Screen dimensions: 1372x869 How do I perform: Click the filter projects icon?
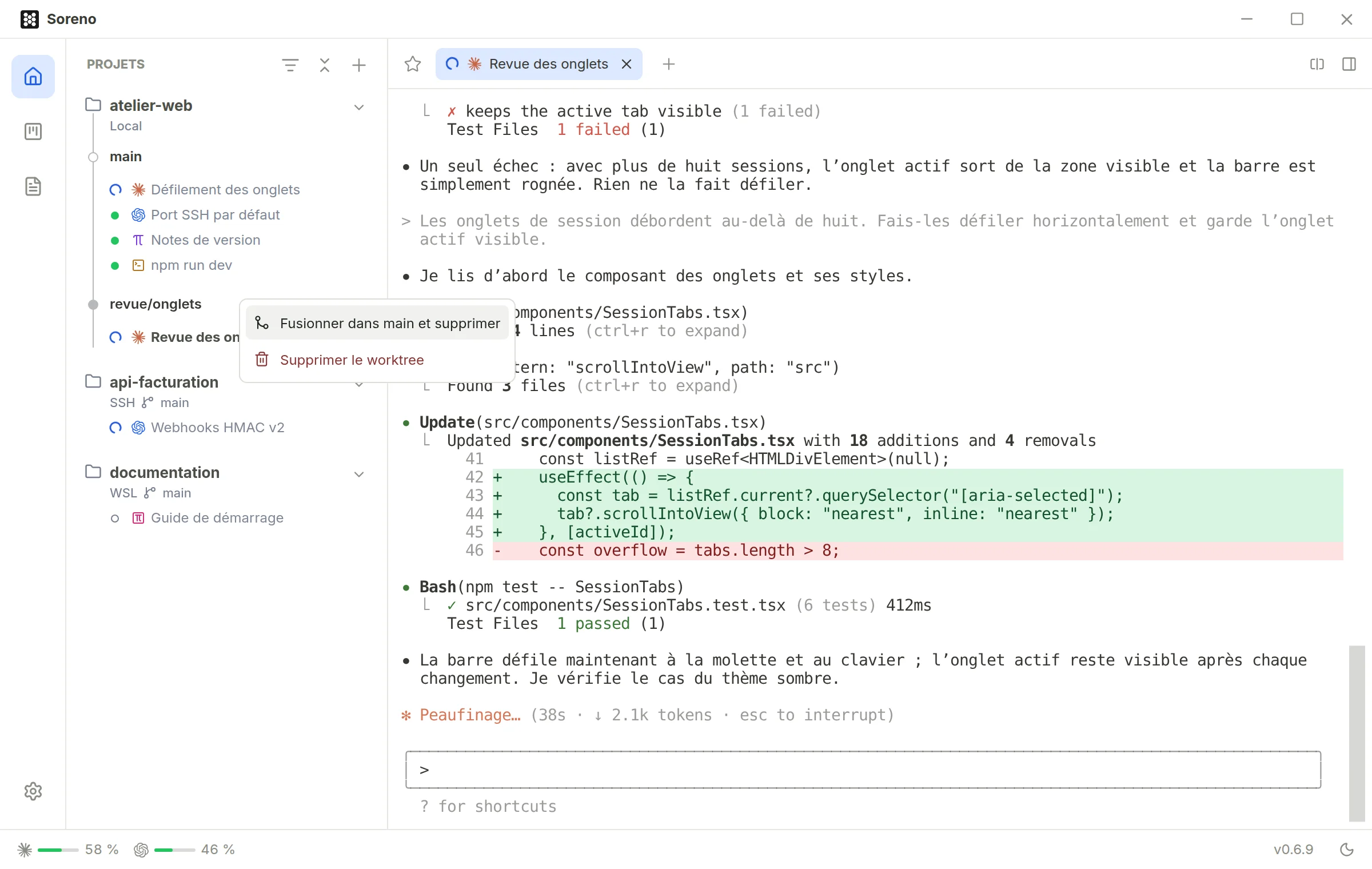(x=290, y=65)
